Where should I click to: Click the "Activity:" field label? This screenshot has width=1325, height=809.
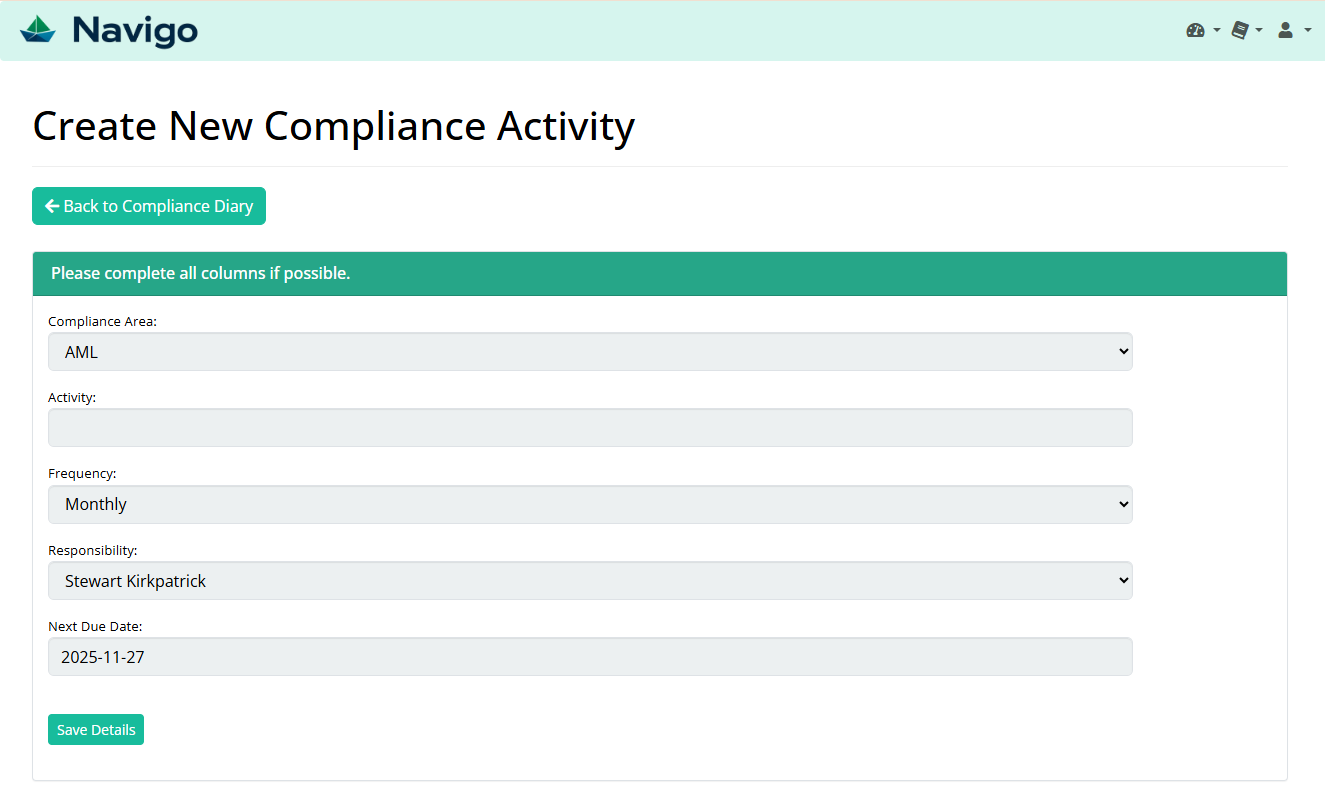click(72, 398)
